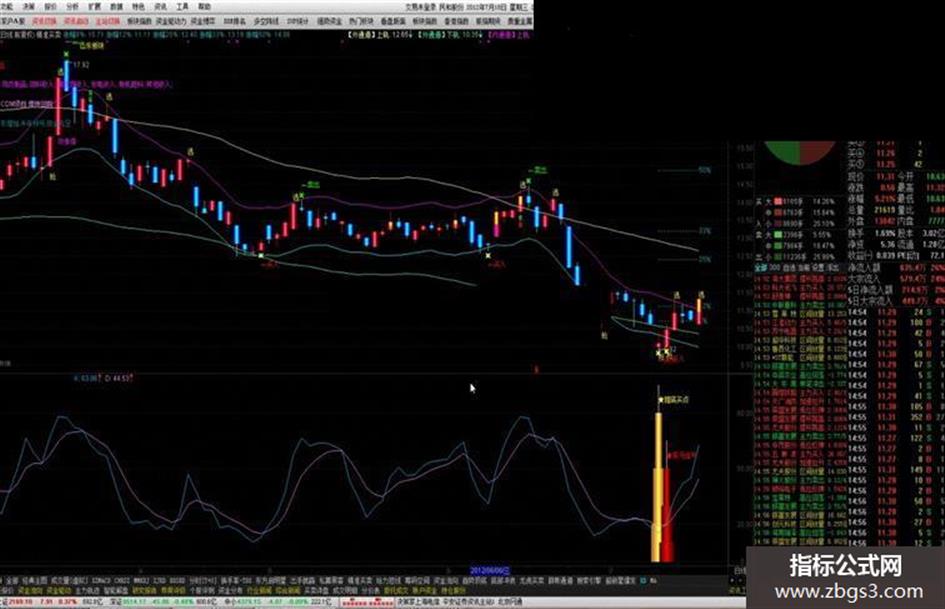Select 热门板块 in the toolbar

point(361,21)
